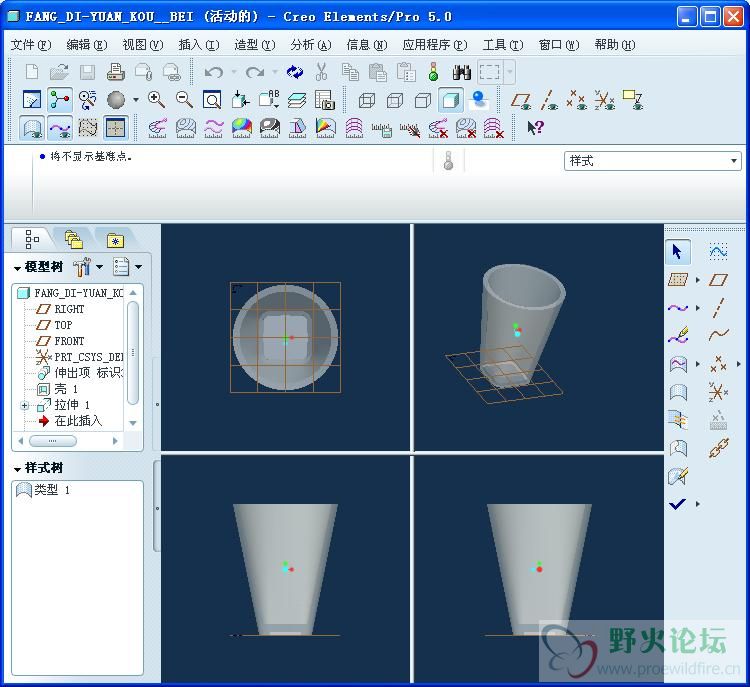Select Hidden Line display icon
Viewport: 750px width, 687px height.
pos(395,100)
